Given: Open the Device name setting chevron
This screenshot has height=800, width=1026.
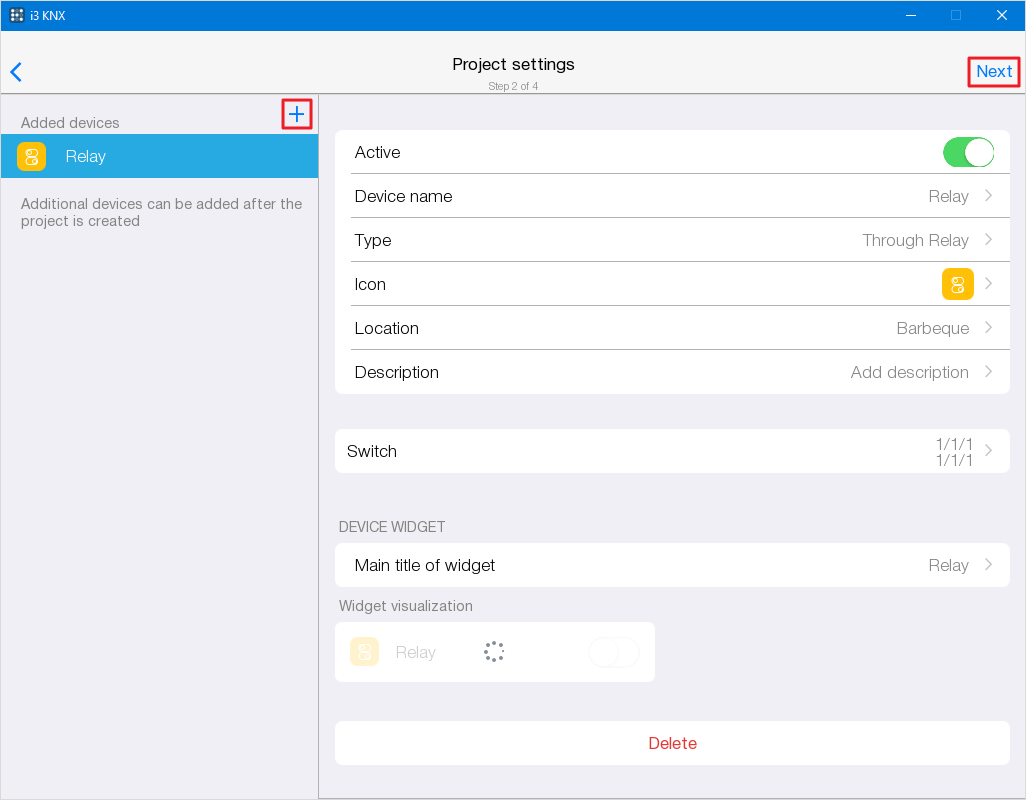Looking at the screenshot, I should (x=988, y=196).
